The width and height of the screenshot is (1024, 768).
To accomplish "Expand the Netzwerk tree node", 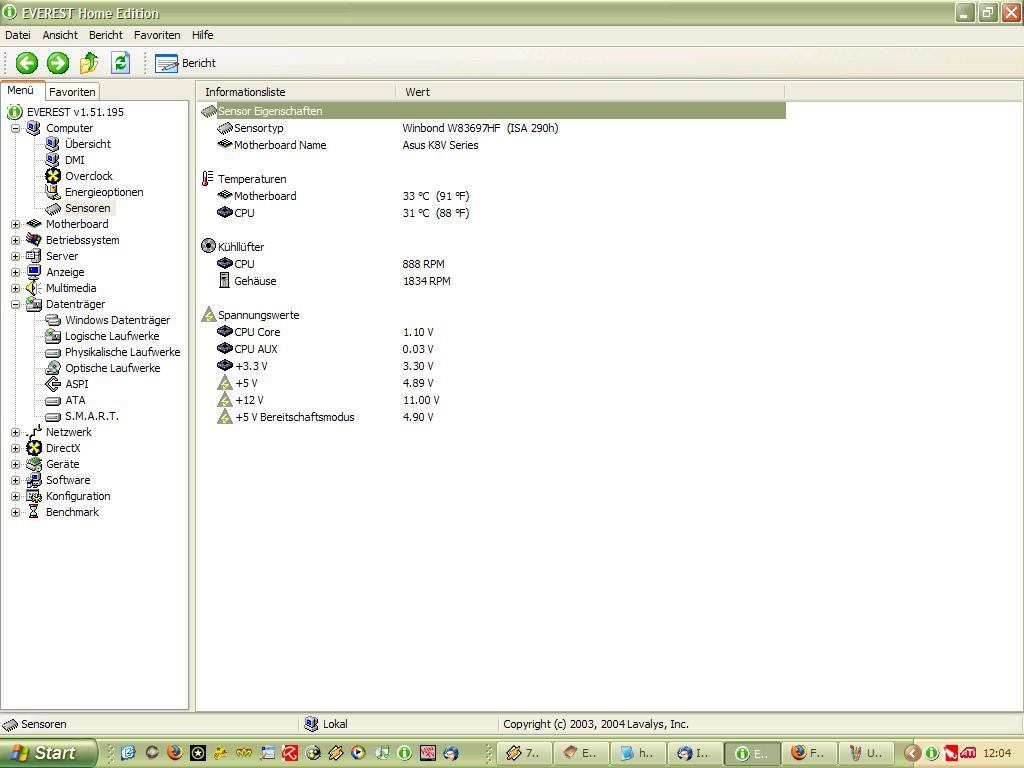I will click(15, 432).
